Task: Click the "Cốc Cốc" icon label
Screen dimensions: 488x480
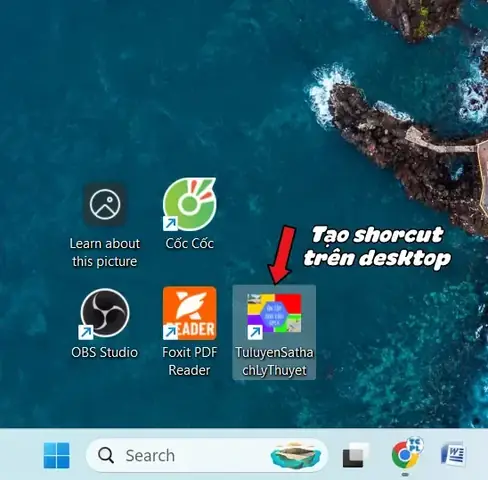Action: (x=190, y=244)
